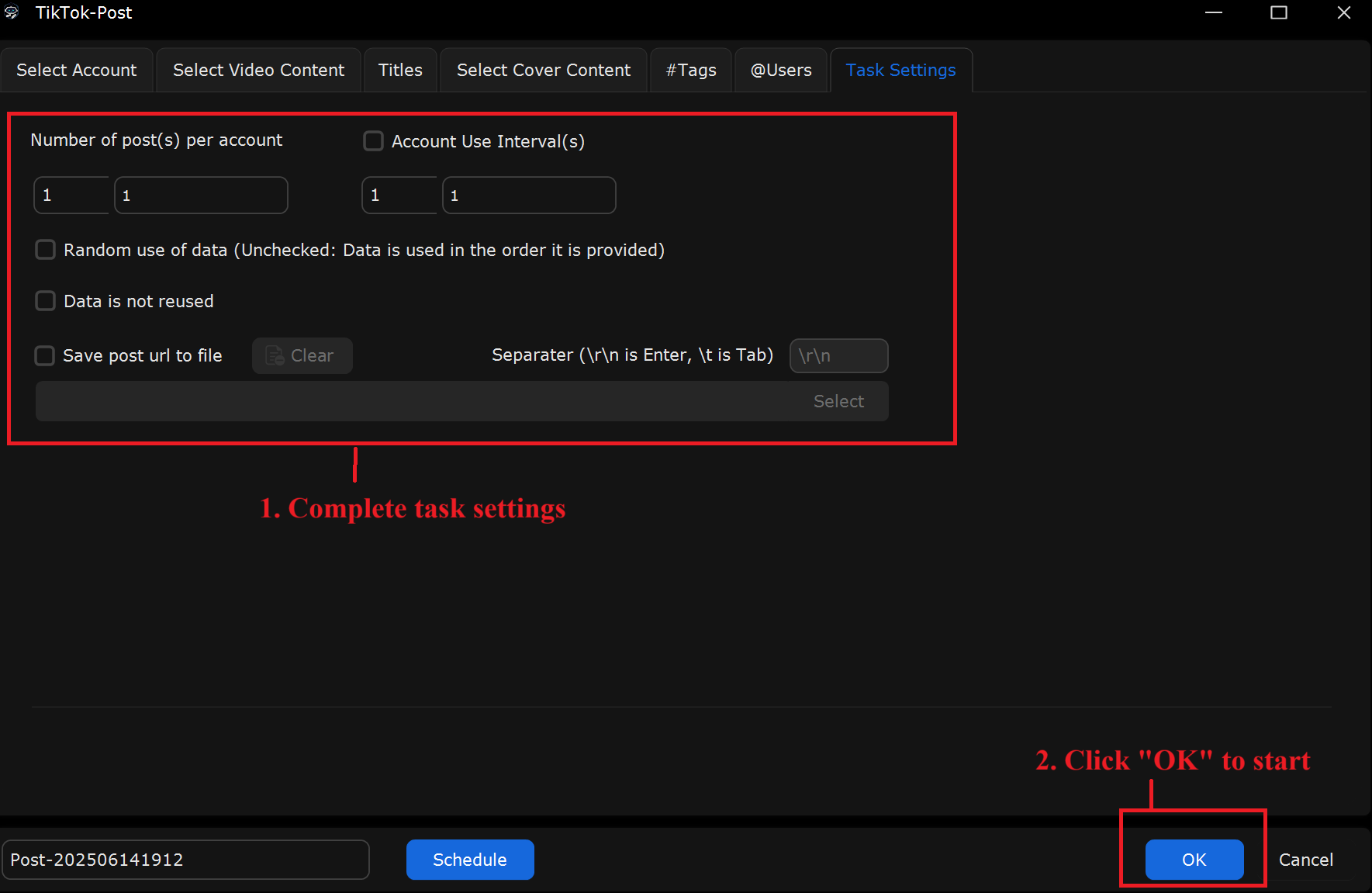Click 'Separater (\r\n is Enter, \t is Tab)' label
The image size is (1372, 893).
(633, 355)
